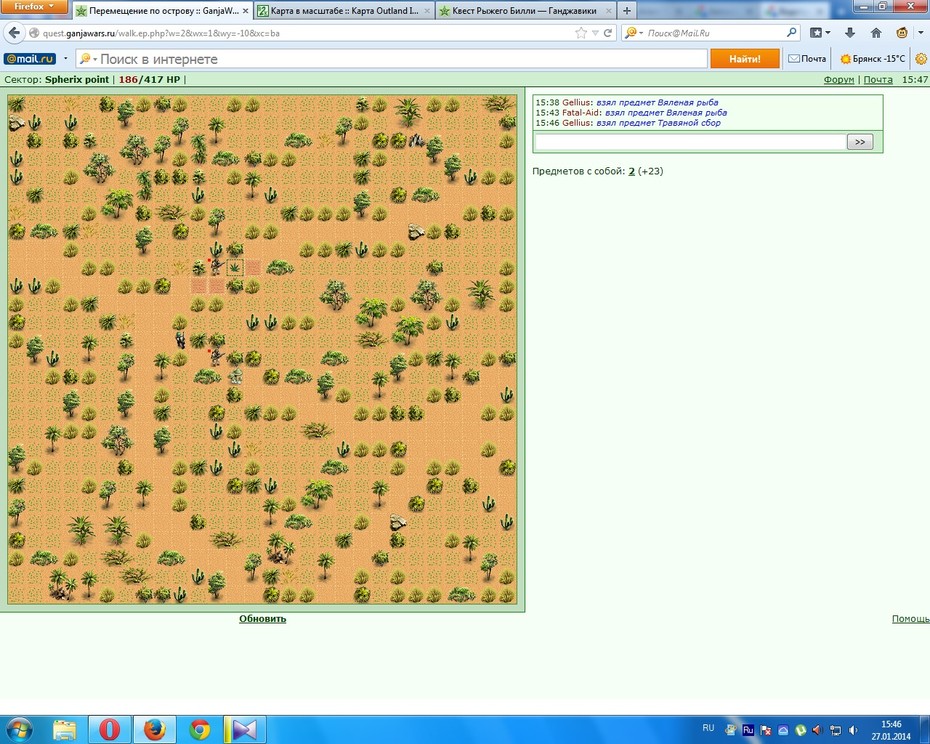Image resolution: width=930 pixels, height=744 pixels.
Task: Open the volume speaker tray icon
Action: 853,730
